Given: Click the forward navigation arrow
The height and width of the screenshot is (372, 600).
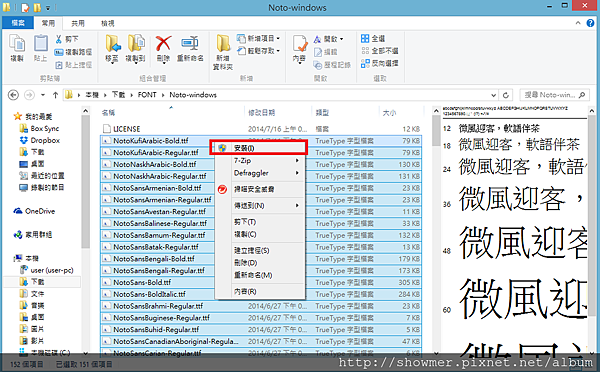Looking at the screenshot, I should click(x=29, y=95).
